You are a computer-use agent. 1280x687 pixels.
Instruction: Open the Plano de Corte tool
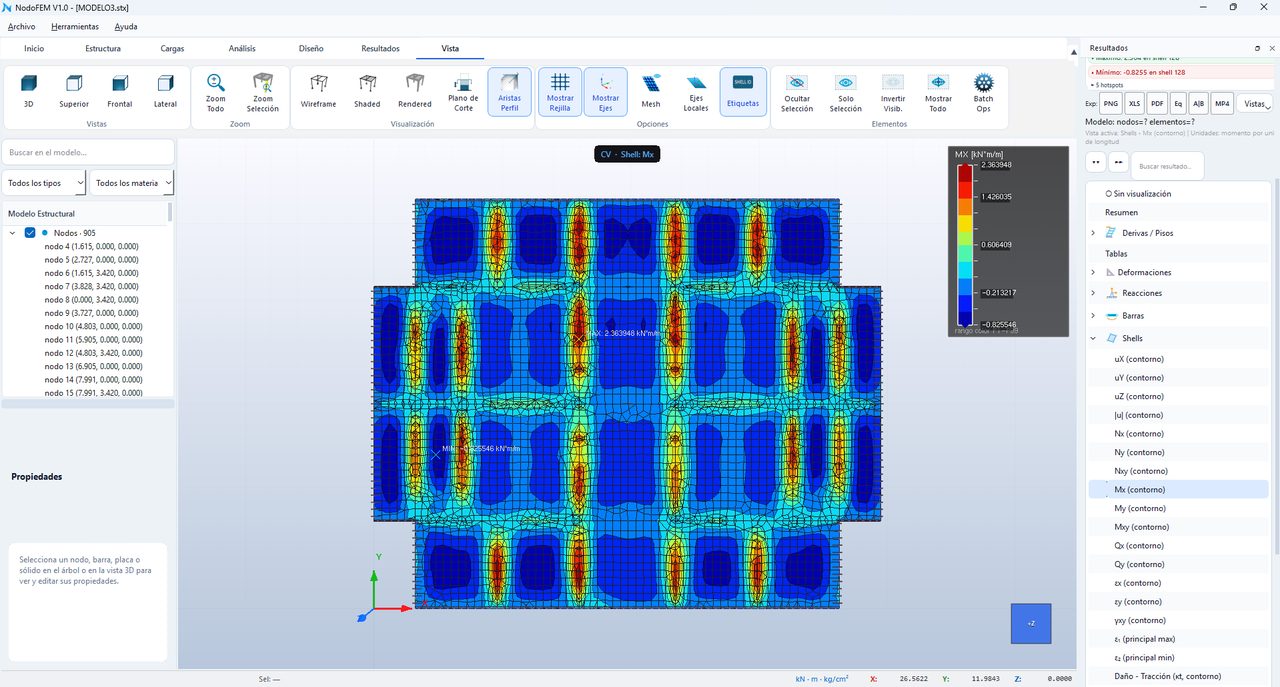coord(463,92)
